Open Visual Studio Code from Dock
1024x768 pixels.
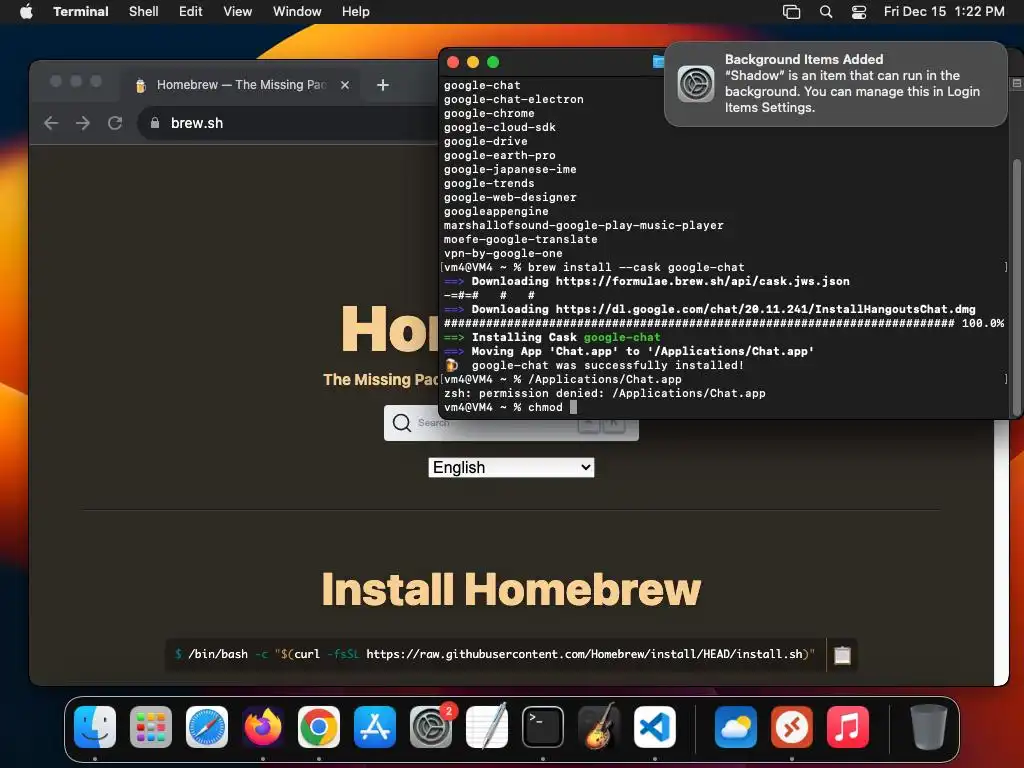coord(655,727)
